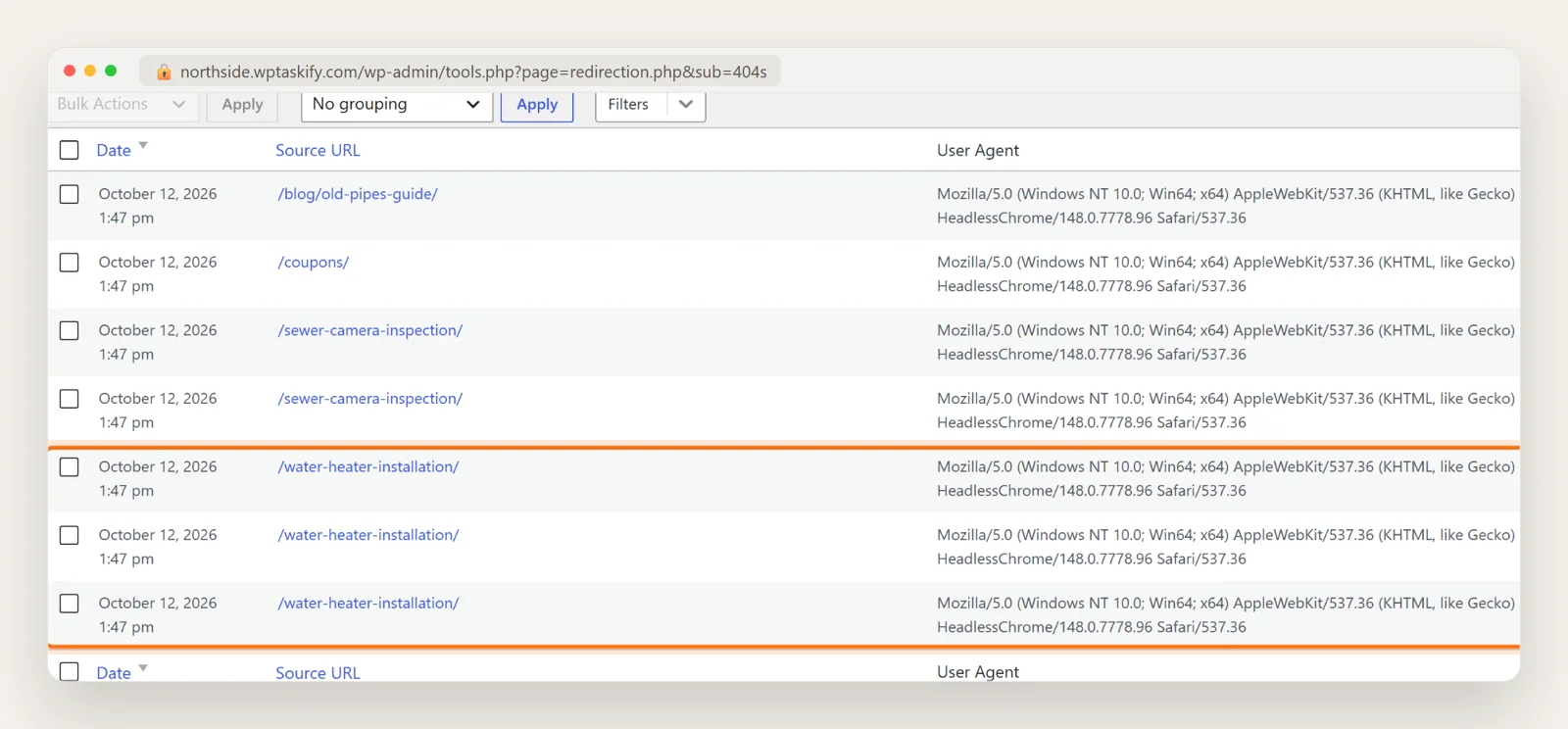
Task: Select the /blog/old-pipes-guide/ row checkbox
Action: 70,194
